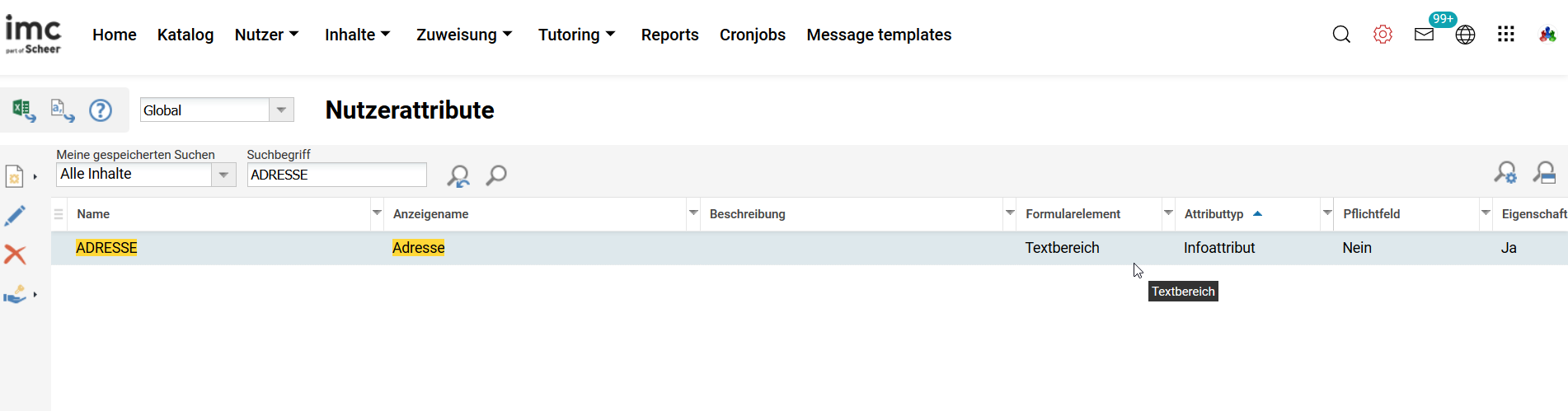Open the mail notifications envelope icon

[1424, 35]
